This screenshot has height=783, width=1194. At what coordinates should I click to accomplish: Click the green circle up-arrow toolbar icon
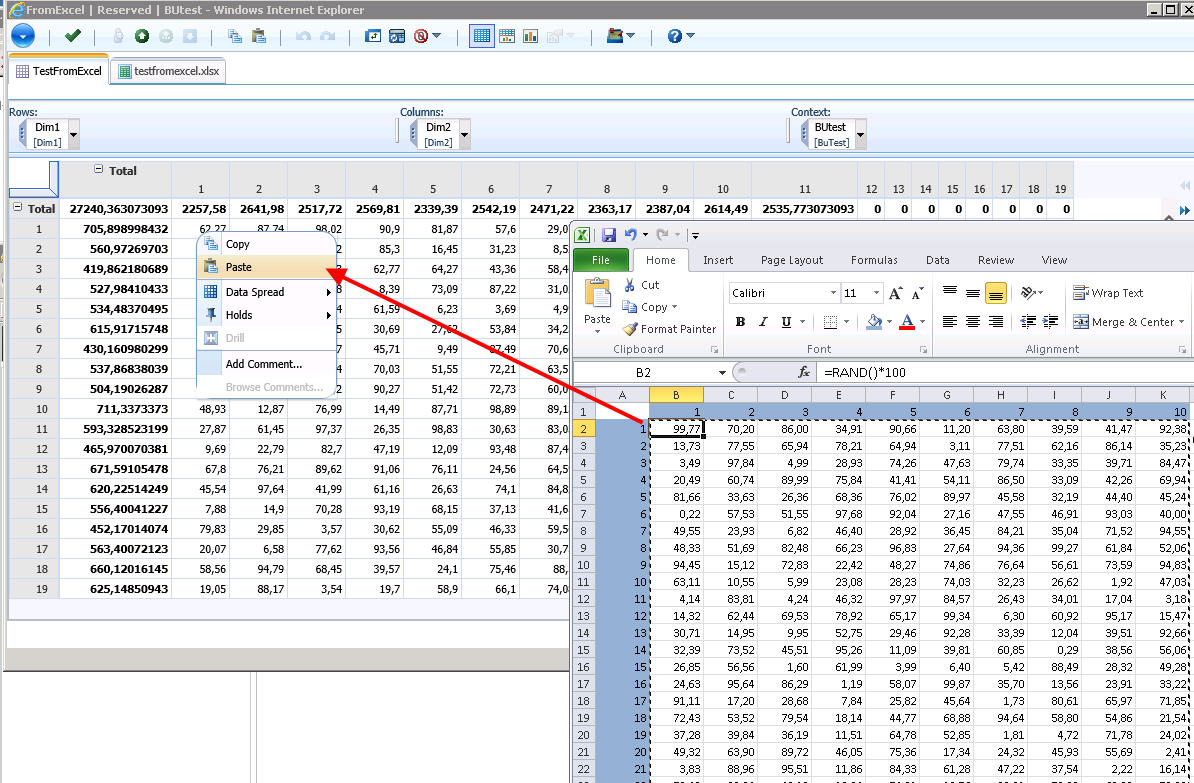pyautogui.click(x=142, y=36)
